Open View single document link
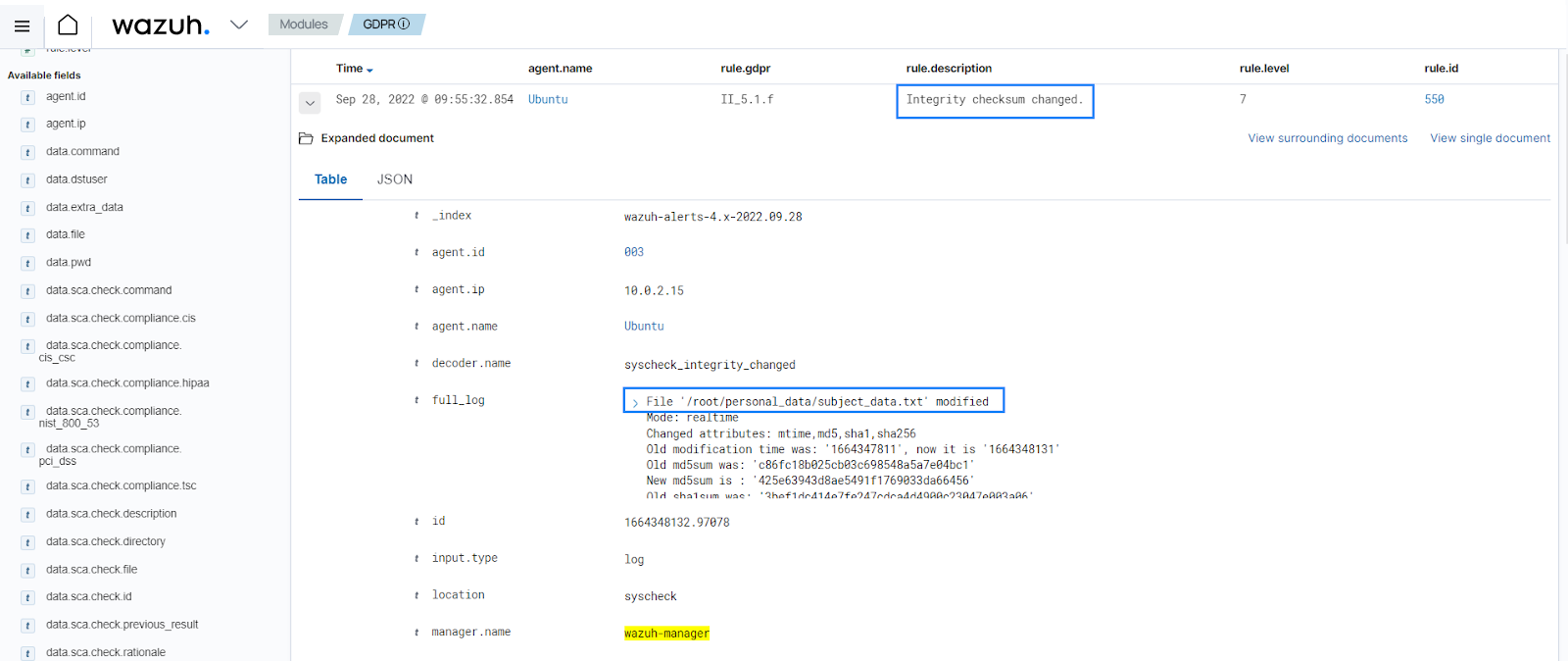 coord(1490,138)
